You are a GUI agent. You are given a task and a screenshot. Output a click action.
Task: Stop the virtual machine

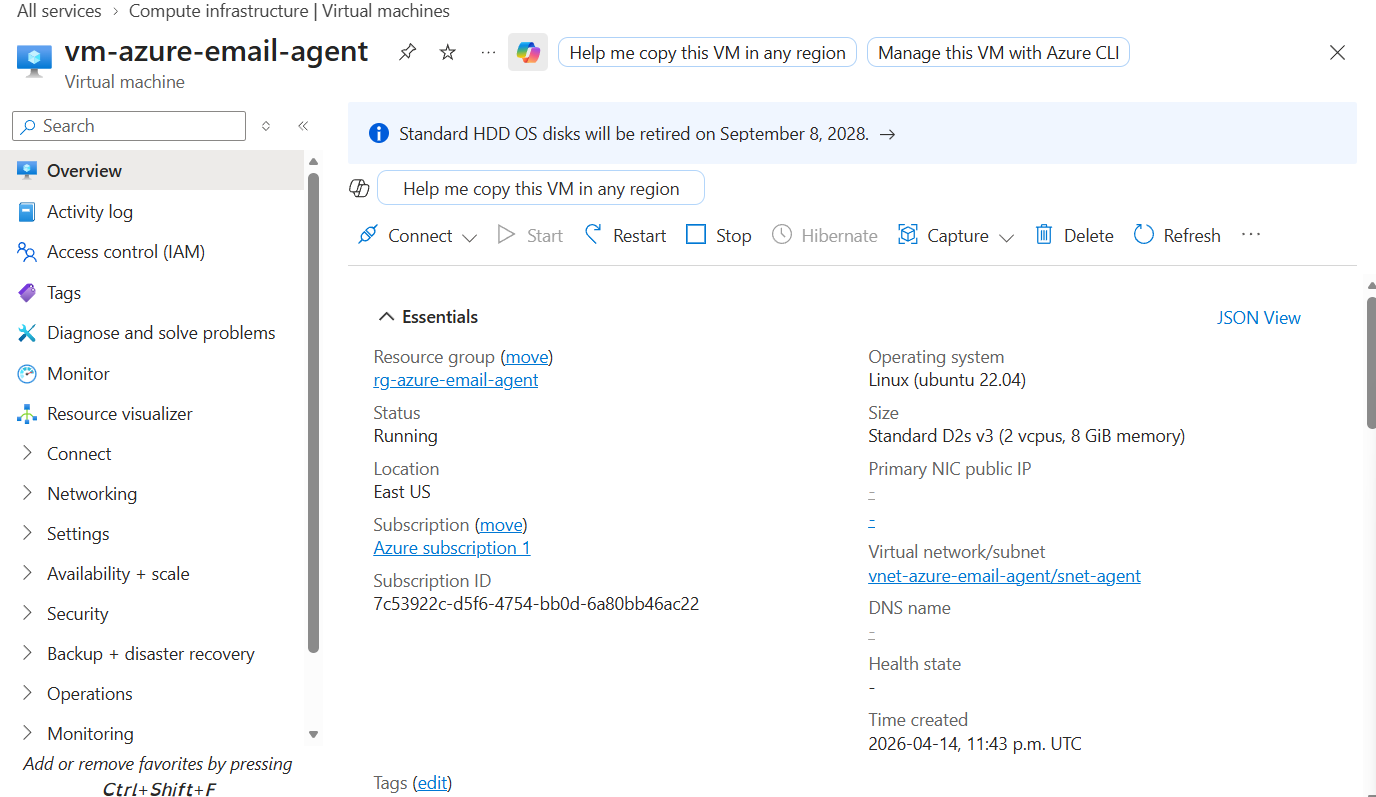719,236
